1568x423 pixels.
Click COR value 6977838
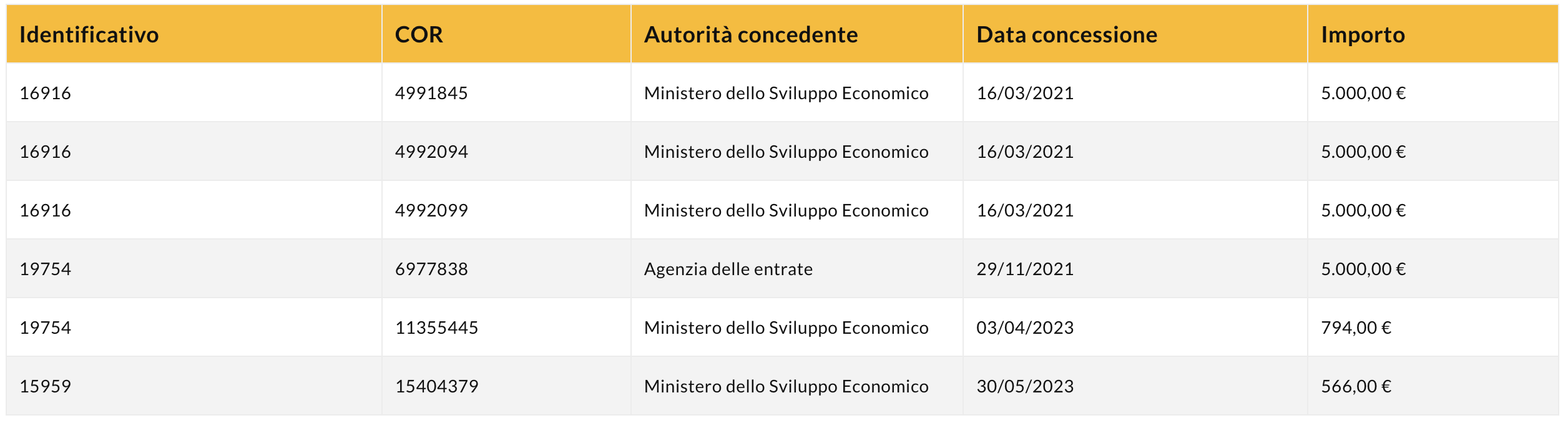point(431,269)
